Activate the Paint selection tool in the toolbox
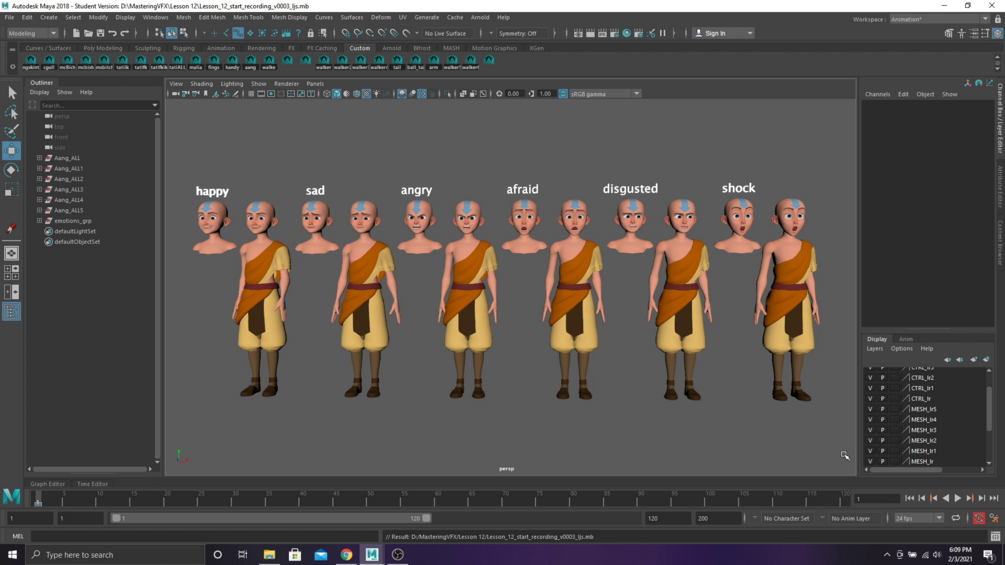Viewport: 1005px width, 565px height. [12, 131]
